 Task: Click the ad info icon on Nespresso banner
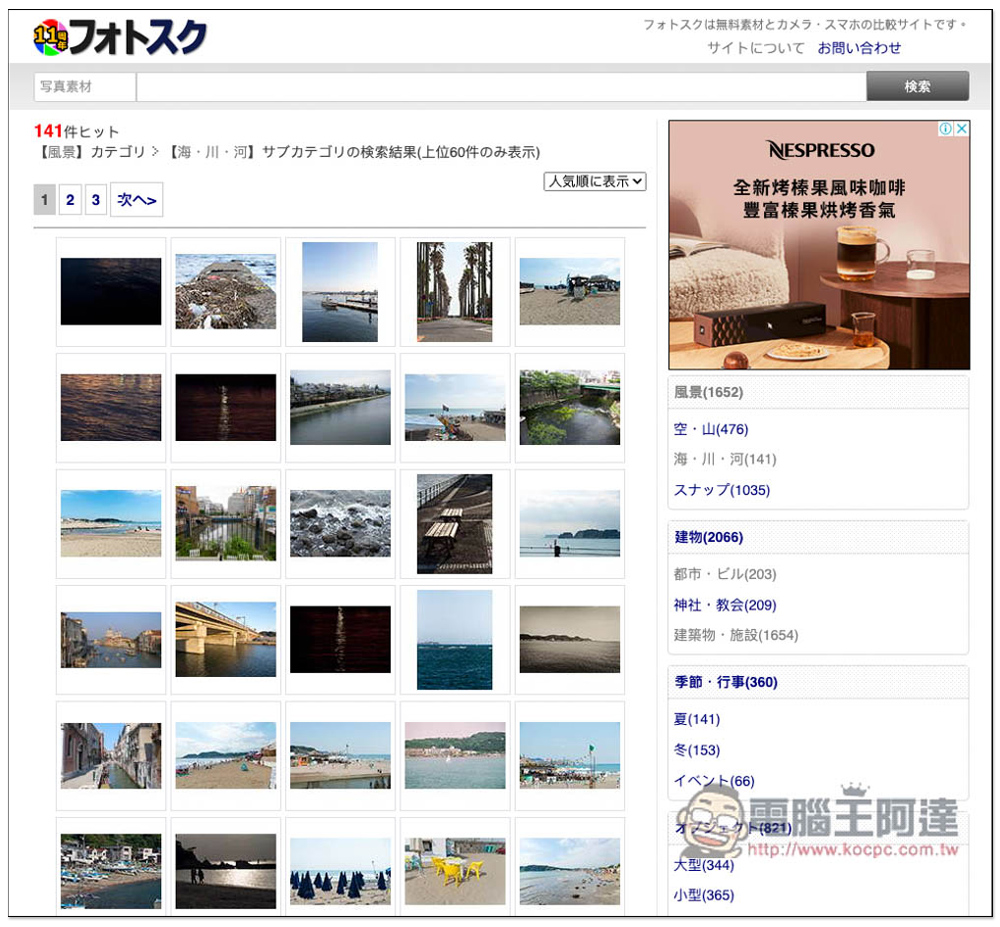coord(945,129)
